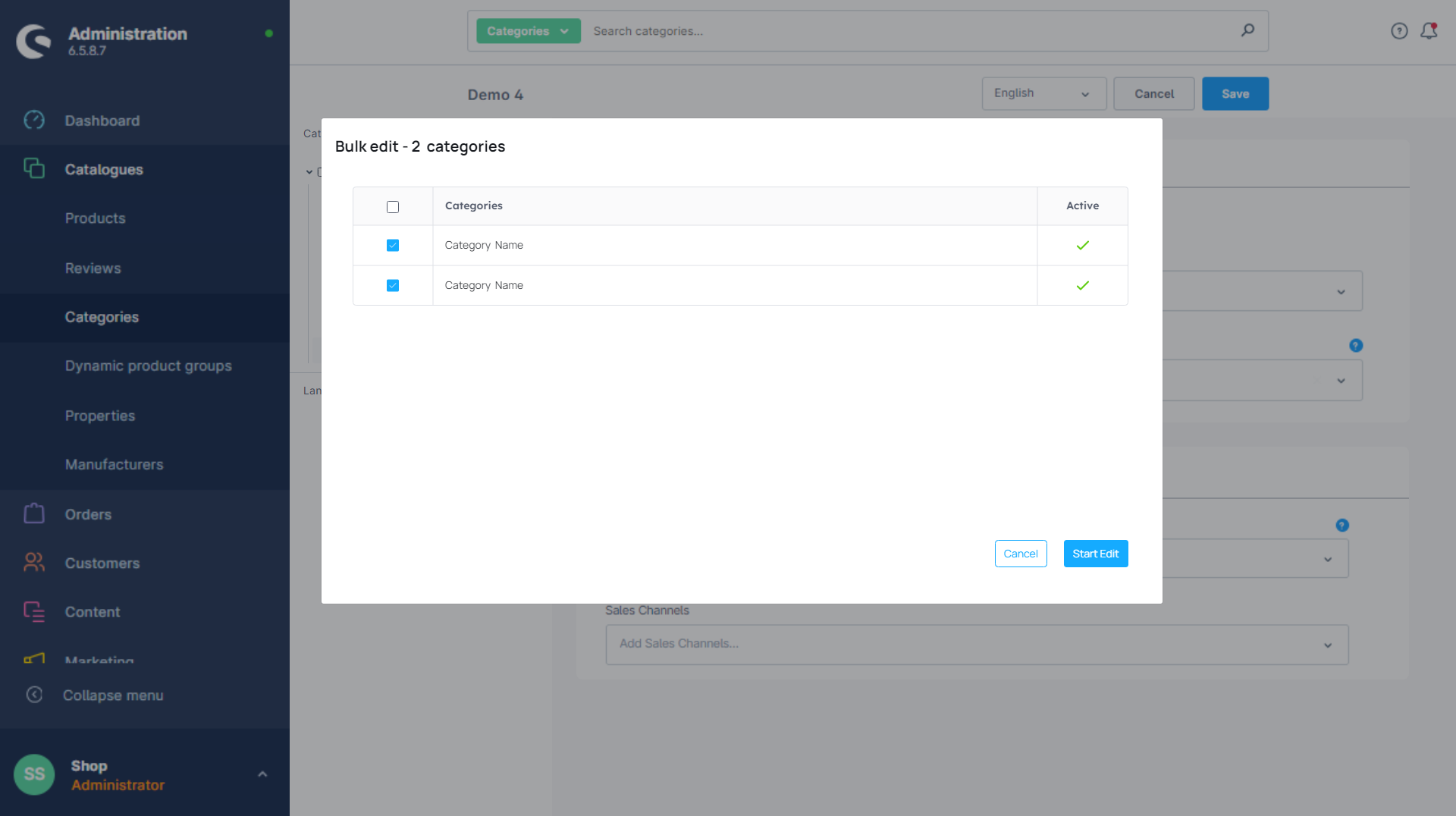Click the Active column header
The image size is (1456, 816).
[x=1082, y=206]
